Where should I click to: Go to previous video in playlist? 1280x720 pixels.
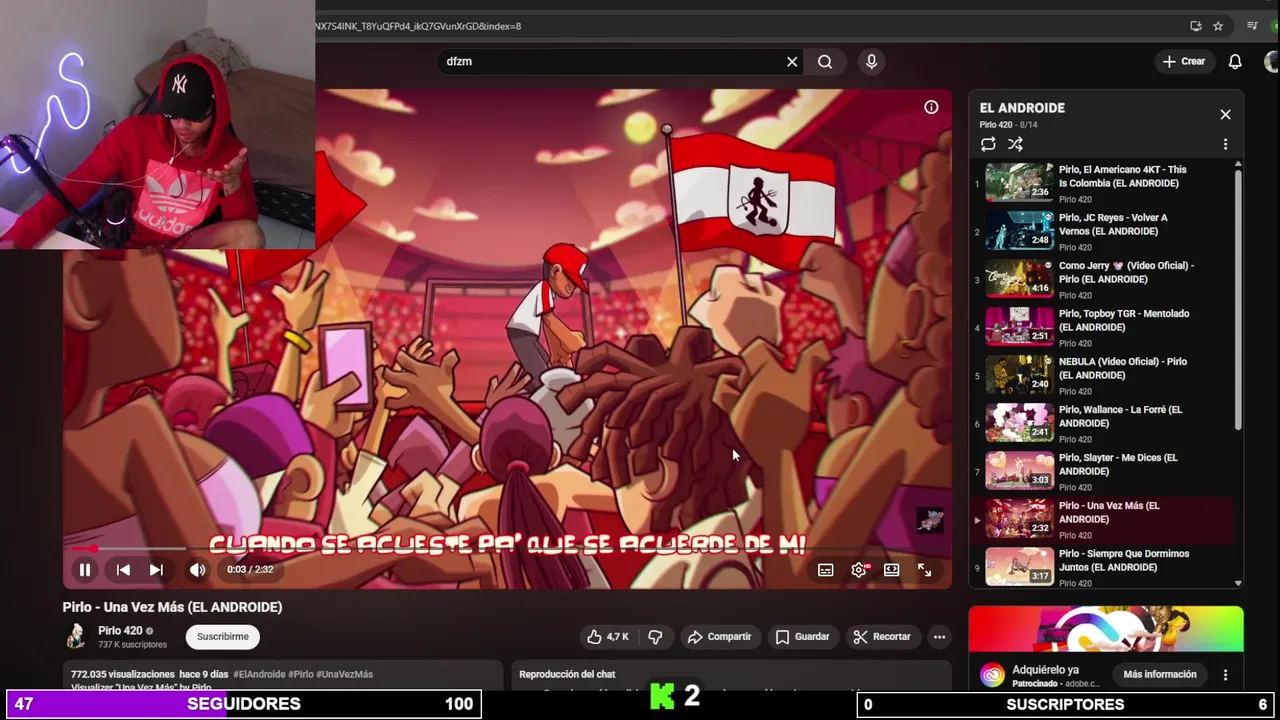[123, 570]
